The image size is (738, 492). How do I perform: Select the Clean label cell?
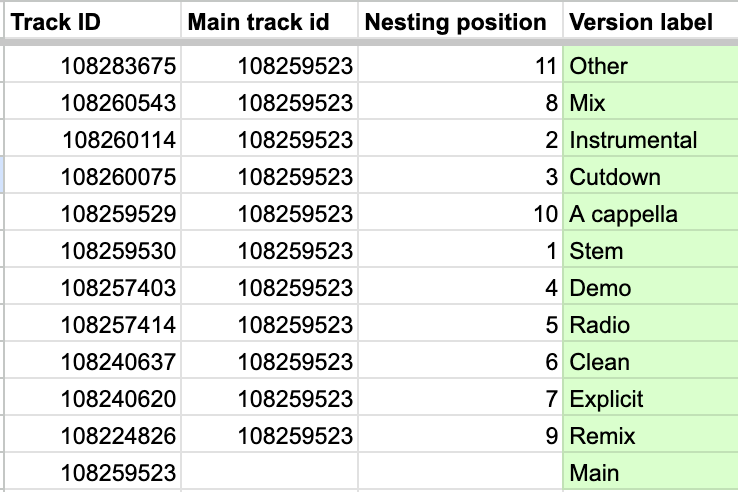tap(650, 361)
